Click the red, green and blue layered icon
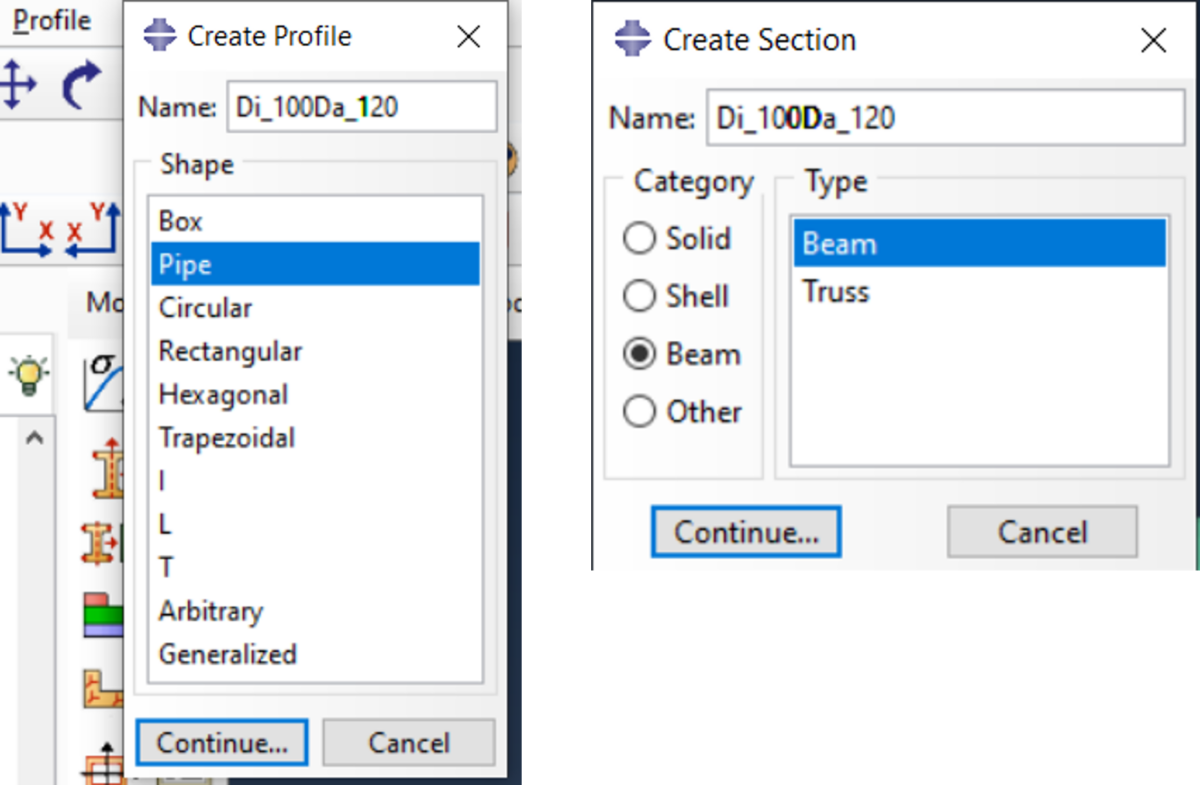 (102, 614)
